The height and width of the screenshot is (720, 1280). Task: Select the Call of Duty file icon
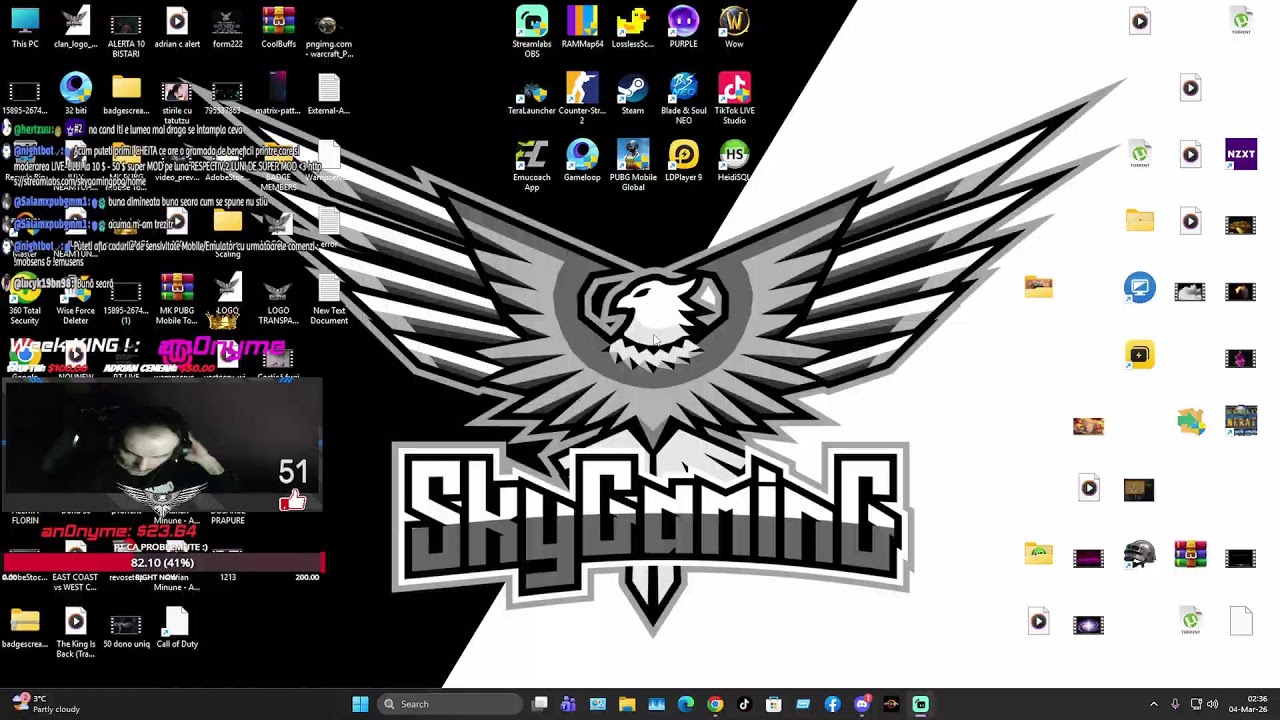point(177,627)
